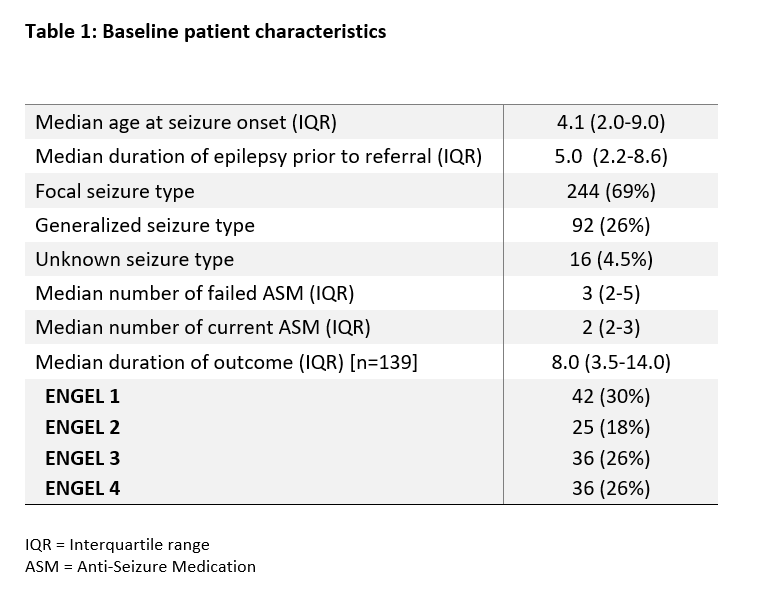Select the "Median age at seizure onset" row label
The height and width of the screenshot is (596, 773).
(185, 123)
